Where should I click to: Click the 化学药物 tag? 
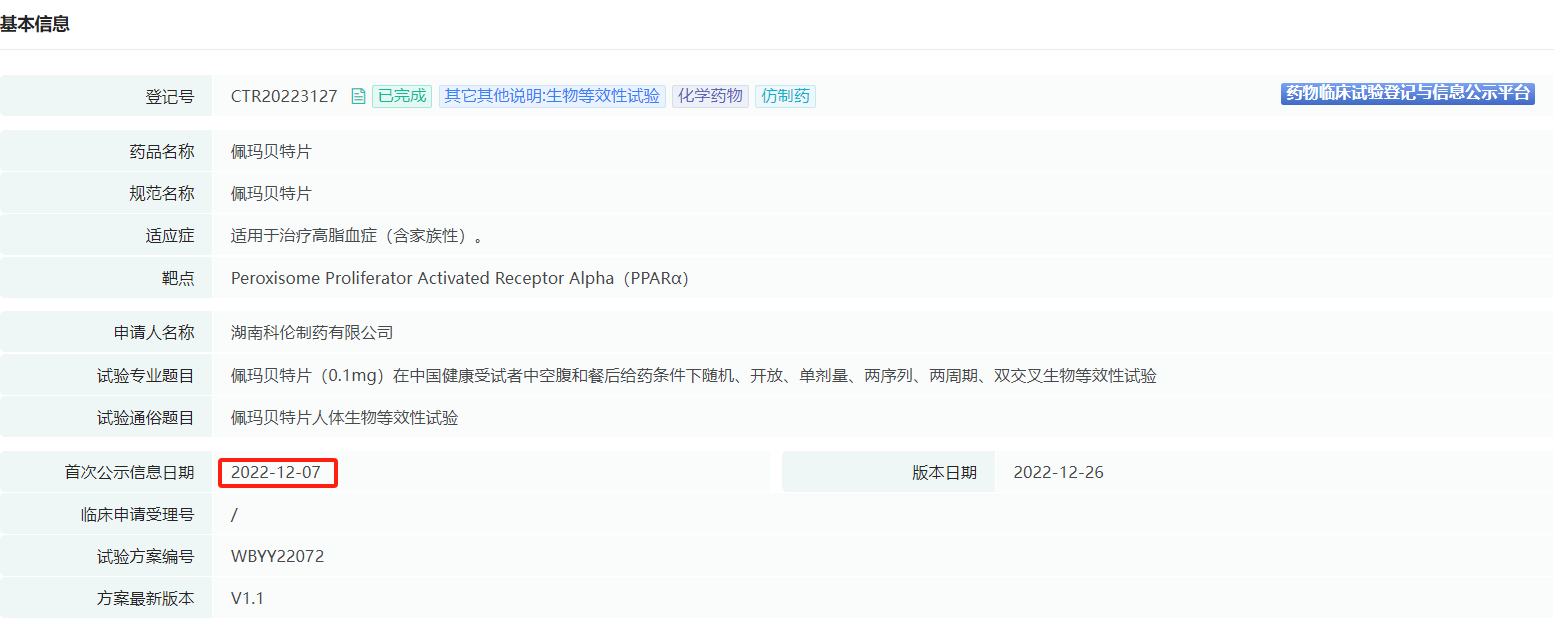710,97
